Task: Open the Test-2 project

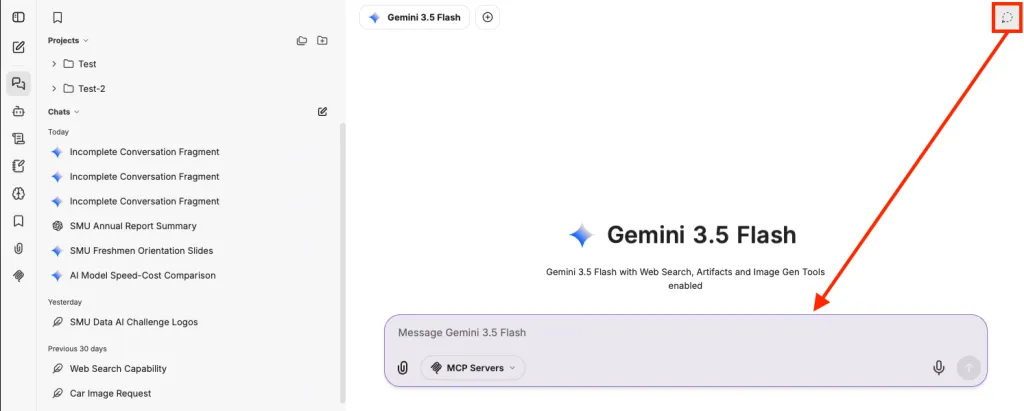Action: (x=91, y=89)
